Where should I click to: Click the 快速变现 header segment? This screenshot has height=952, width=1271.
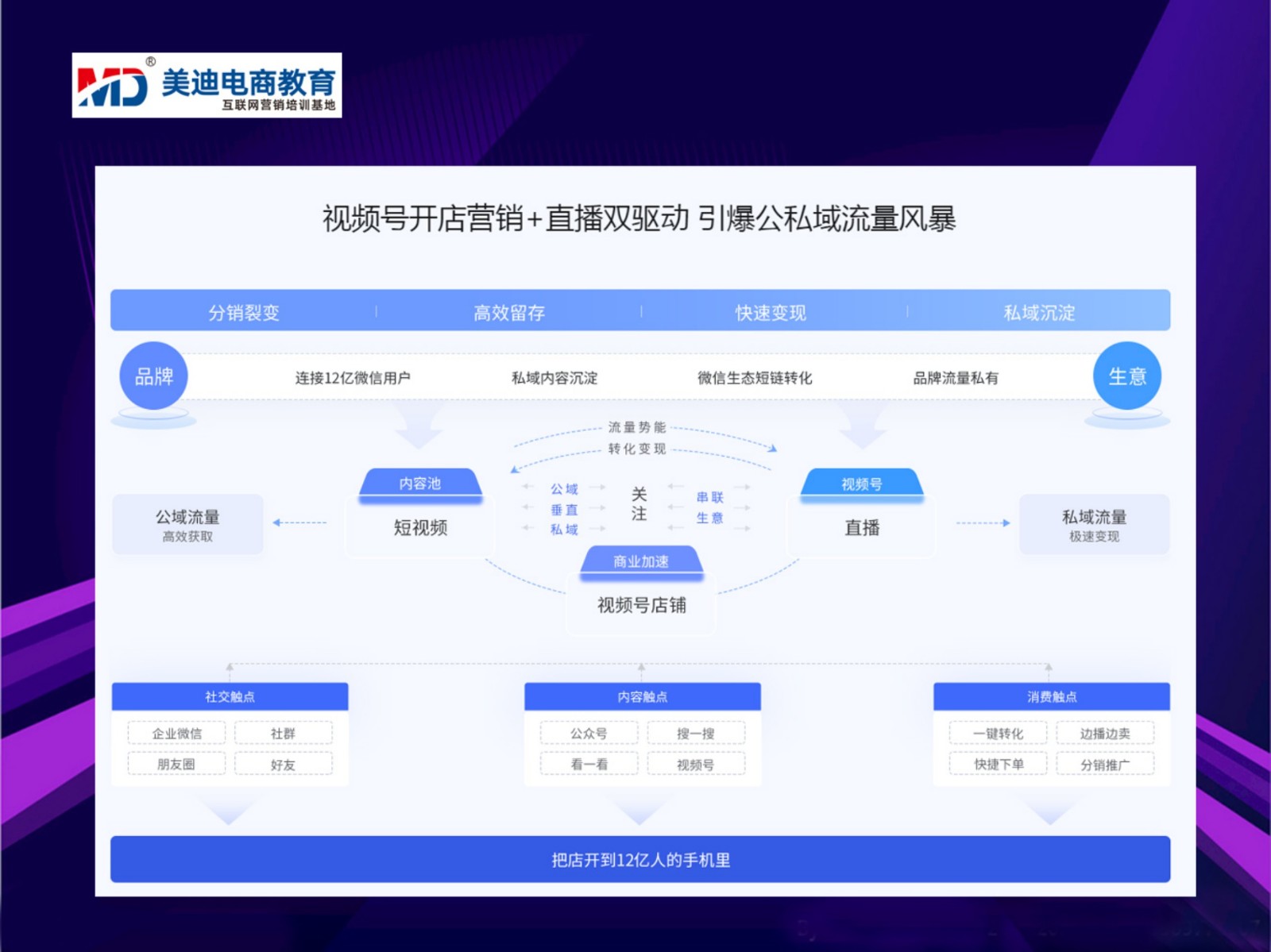pyautogui.click(x=771, y=312)
